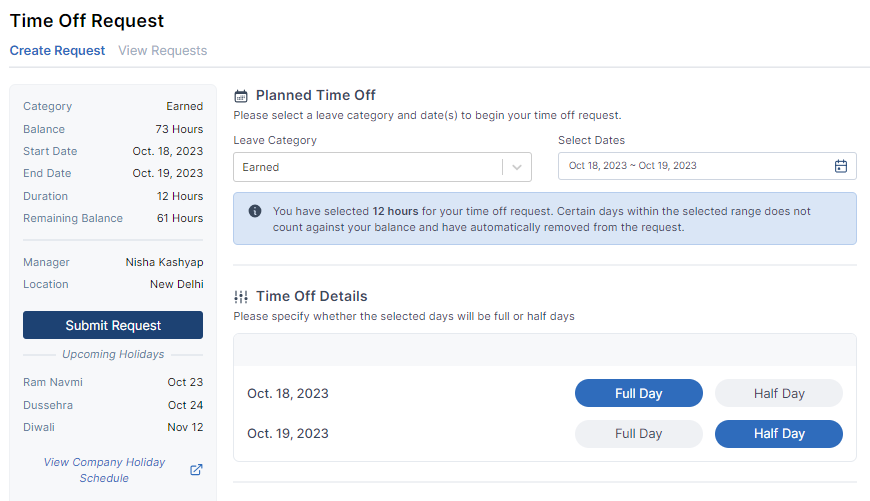Click the Planned Time Off calendar icon

tap(241, 96)
